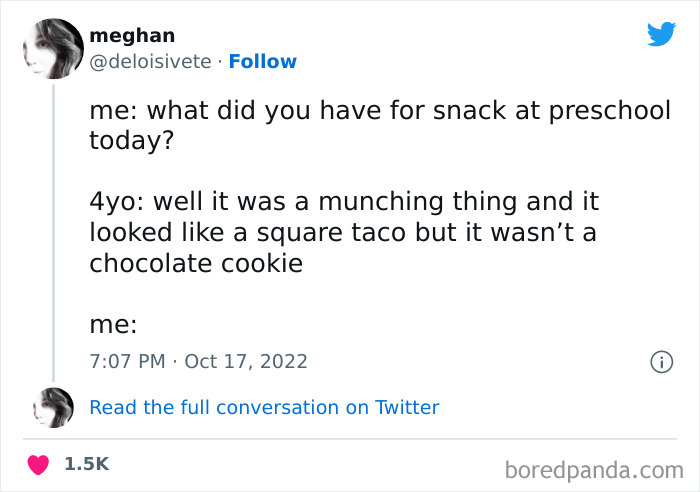Click small avatar beside full conversation link
Viewport: 700px width, 492px height.
click(53, 408)
